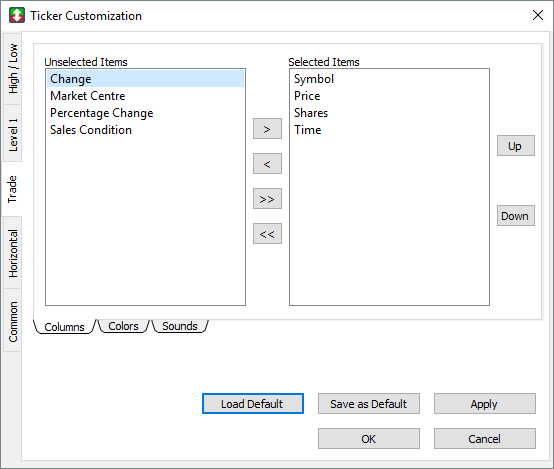Apply the ticker settings
The image size is (554, 469).
485,404
